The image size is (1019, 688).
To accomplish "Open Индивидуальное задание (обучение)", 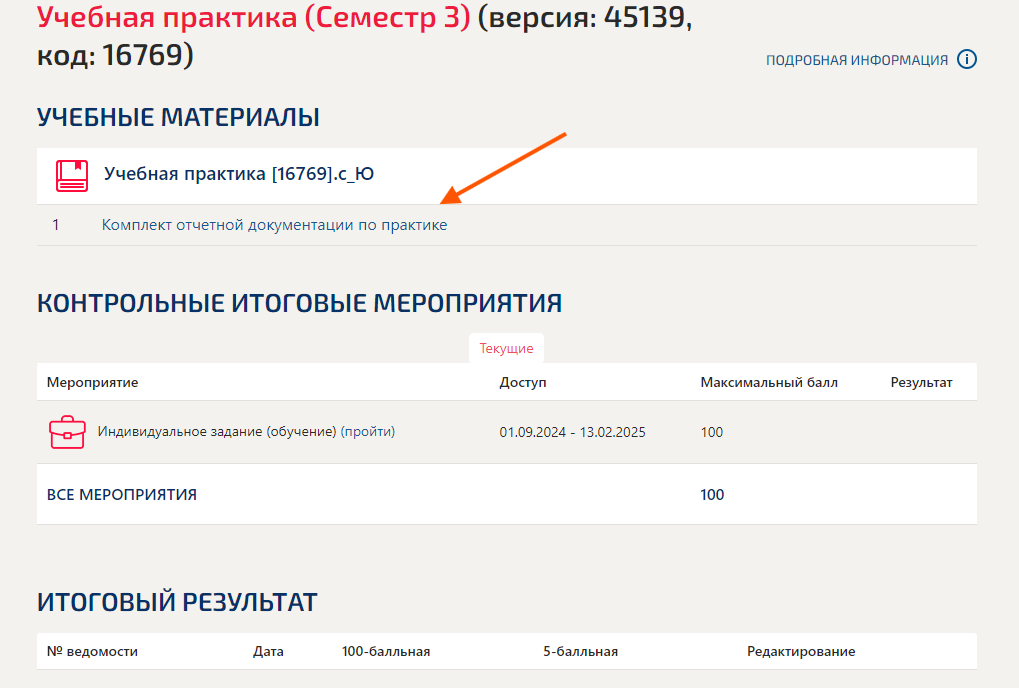I will pos(216,432).
